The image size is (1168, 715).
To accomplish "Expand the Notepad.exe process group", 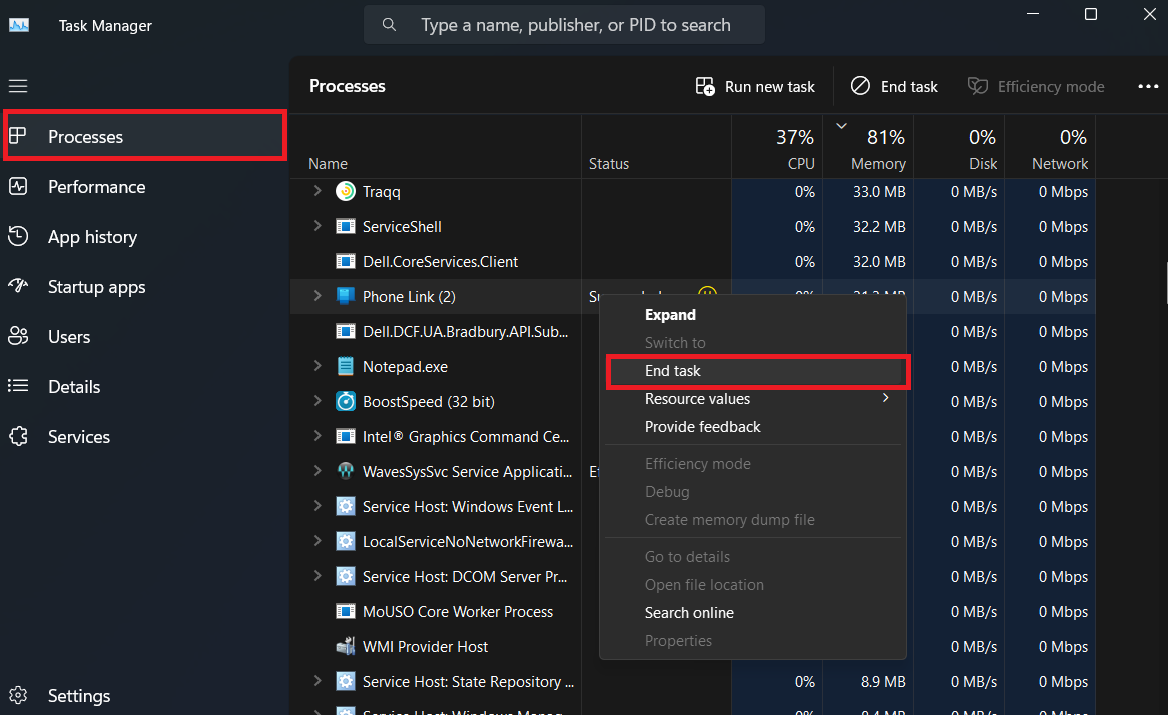I will coord(317,366).
